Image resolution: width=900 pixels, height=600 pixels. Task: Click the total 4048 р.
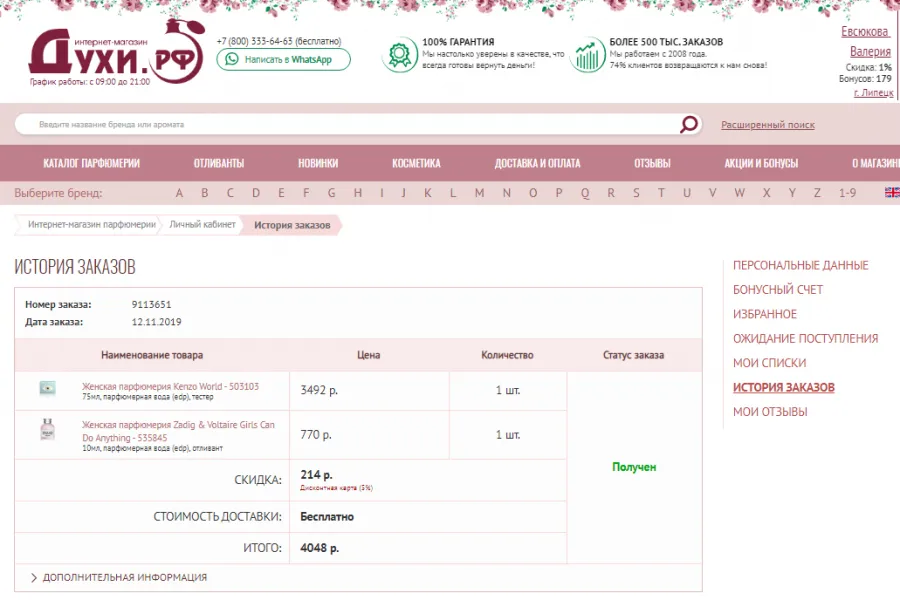(x=320, y=548)
